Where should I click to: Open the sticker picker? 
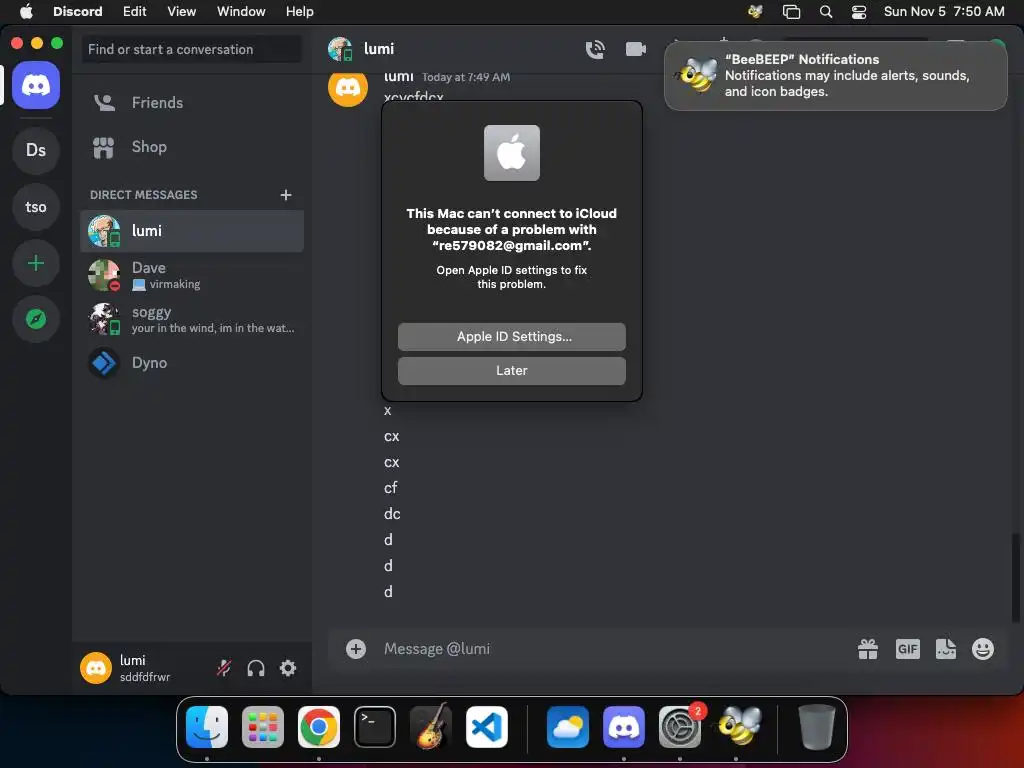pos(946,649)
